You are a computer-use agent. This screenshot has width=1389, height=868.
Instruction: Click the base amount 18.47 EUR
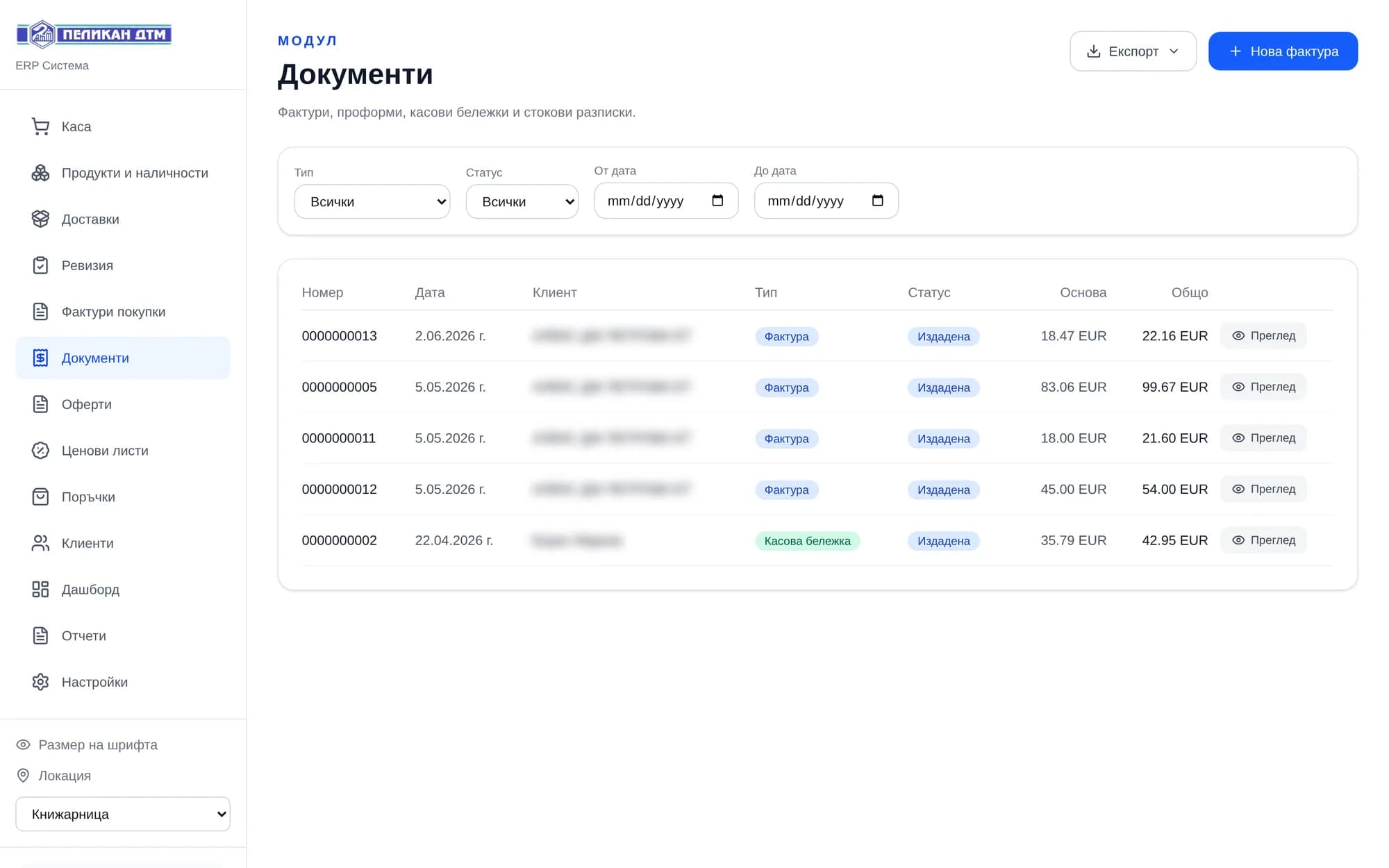(1073, 336)
